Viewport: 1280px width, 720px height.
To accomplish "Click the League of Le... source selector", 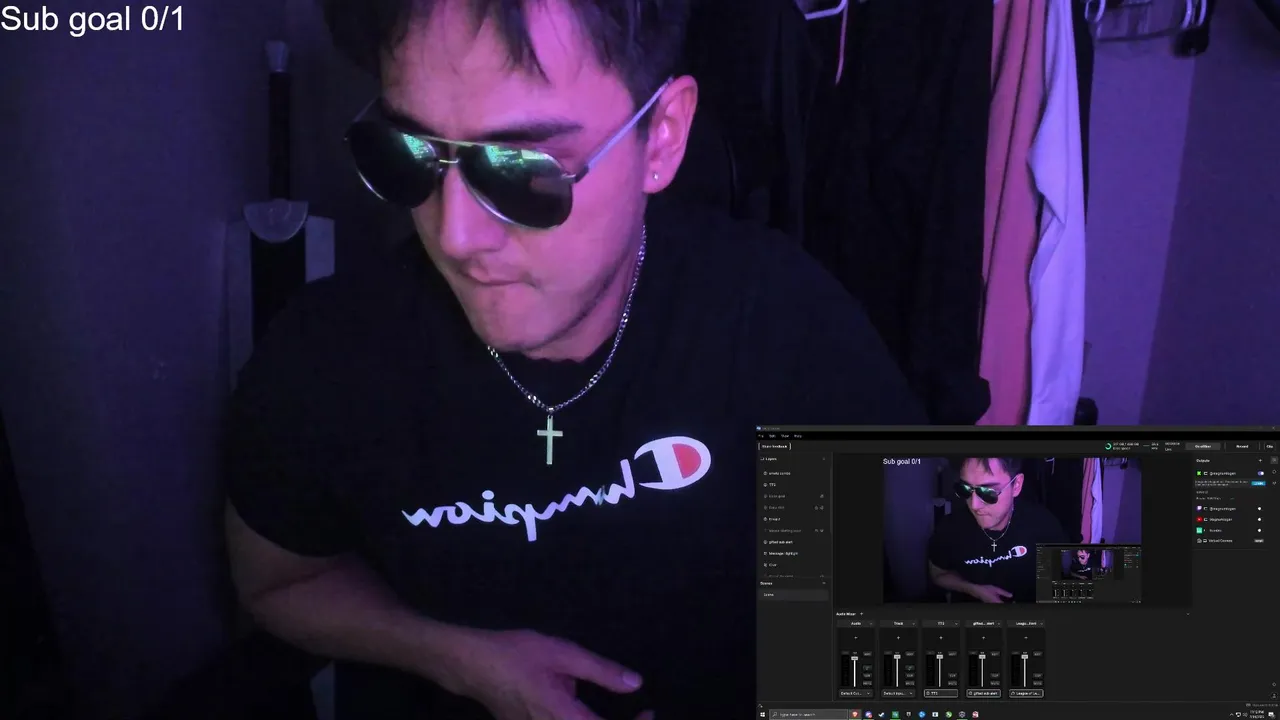I will click(1026, 693).
